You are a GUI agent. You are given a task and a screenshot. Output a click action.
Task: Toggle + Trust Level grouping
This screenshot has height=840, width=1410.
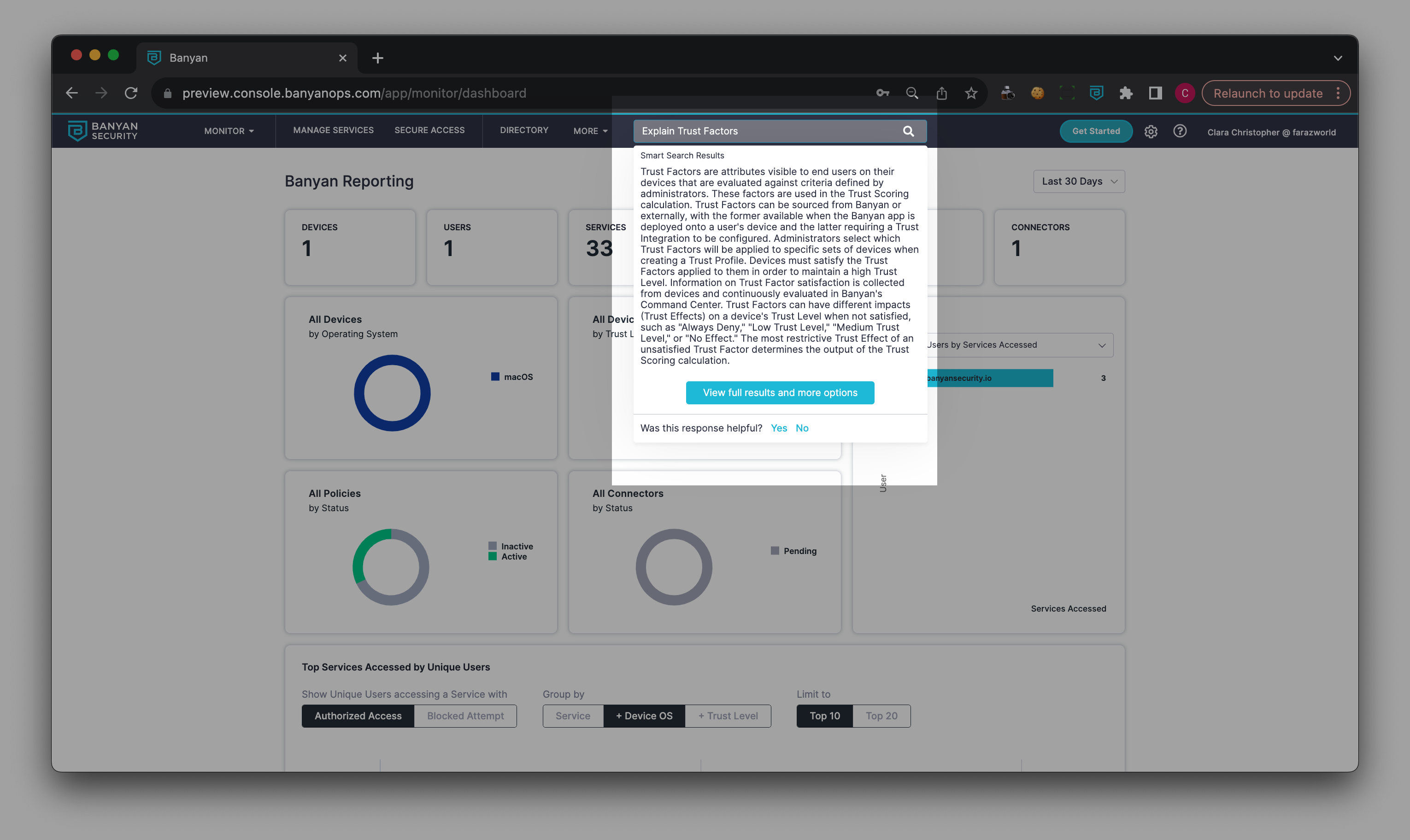tap(728, 716)
